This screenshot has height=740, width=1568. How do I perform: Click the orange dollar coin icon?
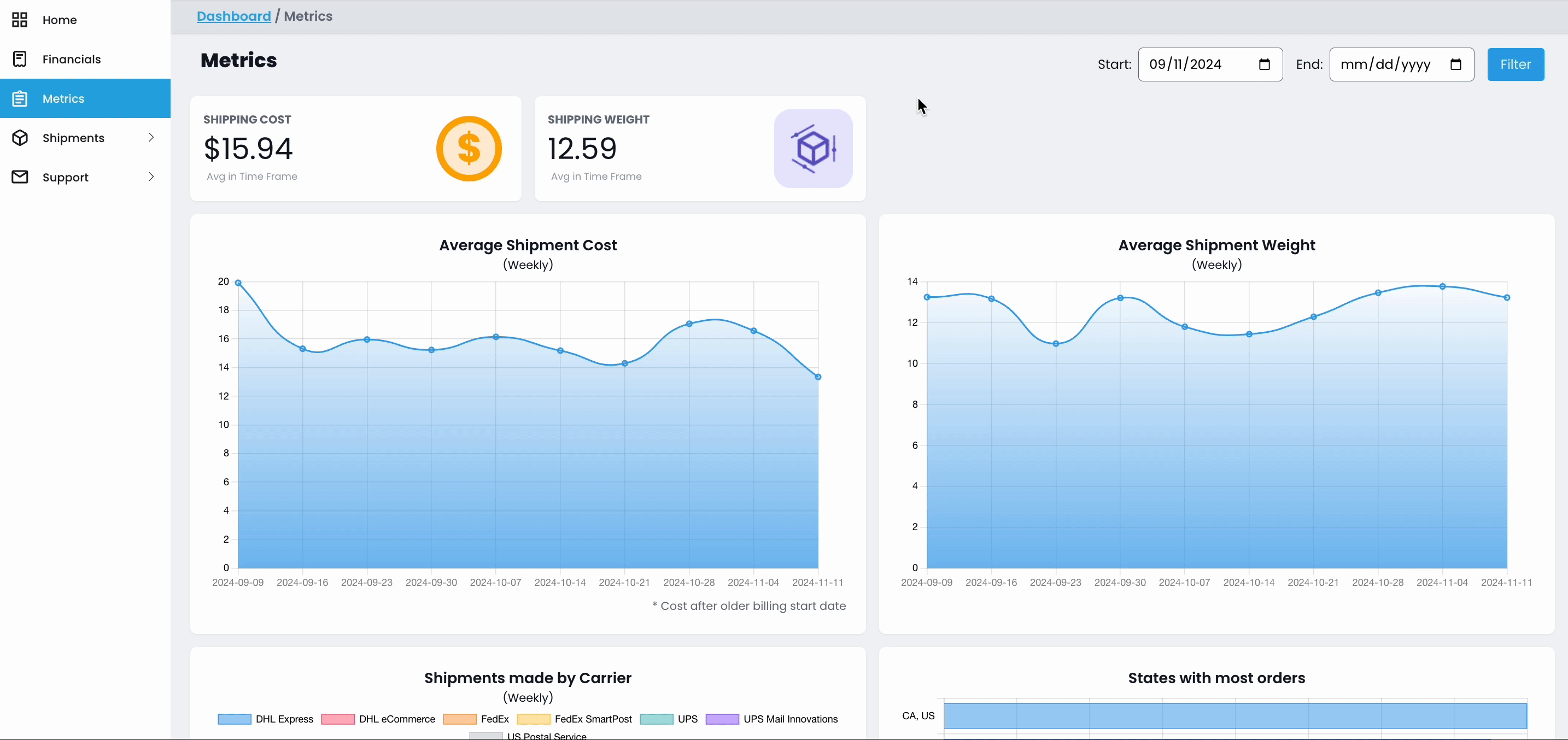[x=469, y=149]
